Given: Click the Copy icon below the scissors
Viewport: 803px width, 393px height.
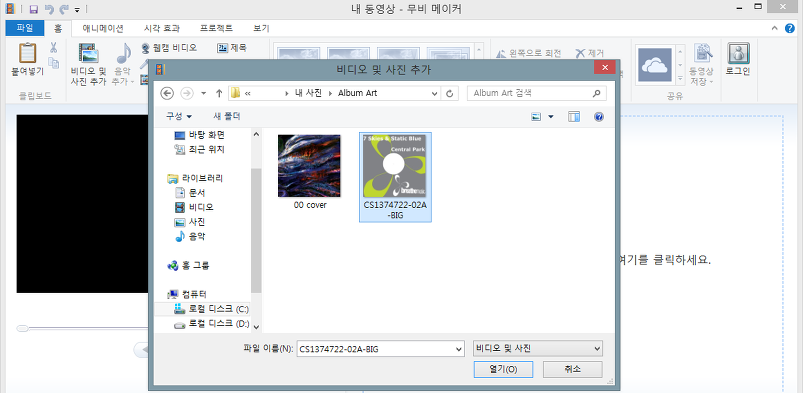Looking at the screenshot, I should click(53, 63).
